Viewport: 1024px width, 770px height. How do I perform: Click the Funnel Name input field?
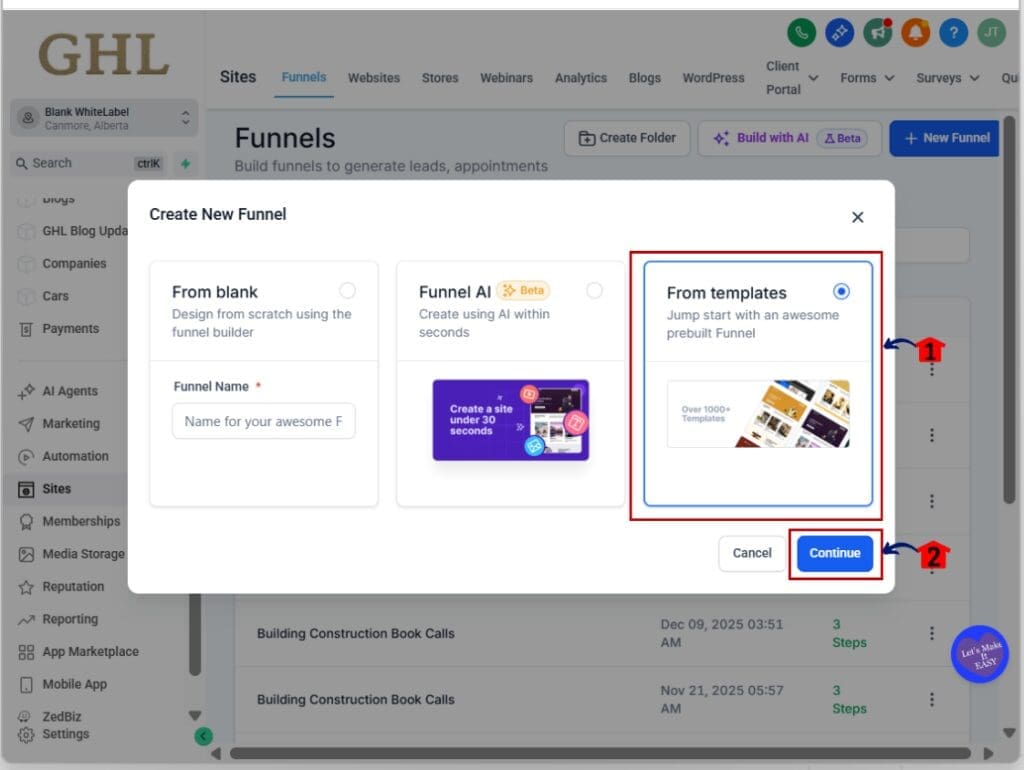263,421
